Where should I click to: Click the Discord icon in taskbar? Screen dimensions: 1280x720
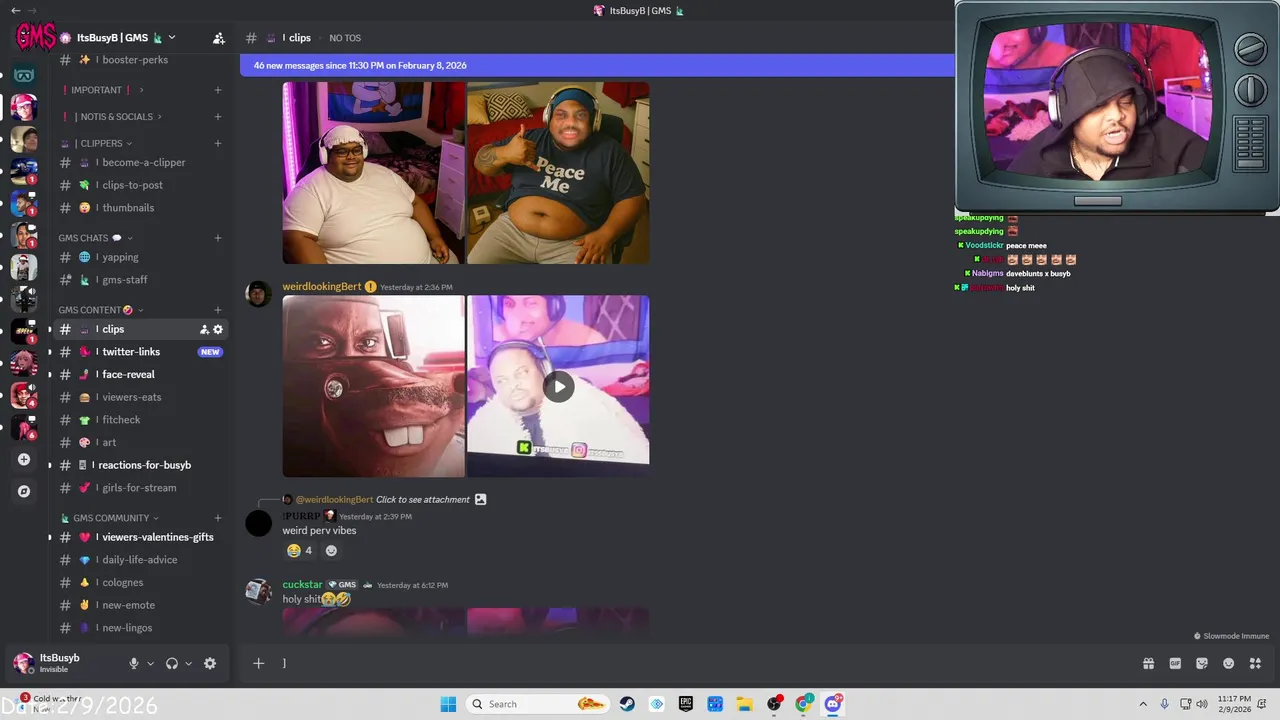coord(833,704)
